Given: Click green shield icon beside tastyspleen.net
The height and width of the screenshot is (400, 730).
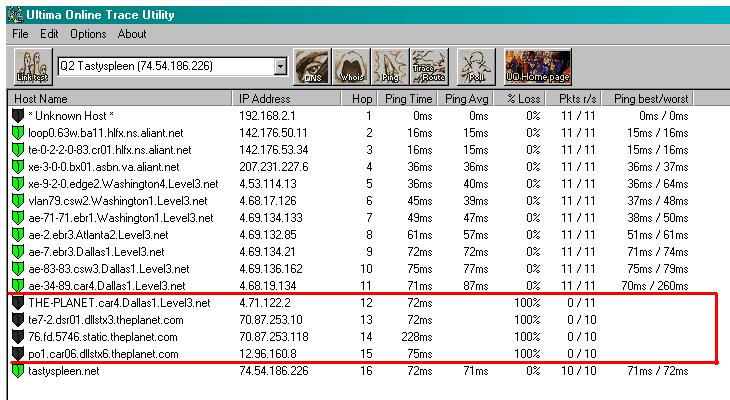Looking at the screenshot, I should [x=17, y=371].
